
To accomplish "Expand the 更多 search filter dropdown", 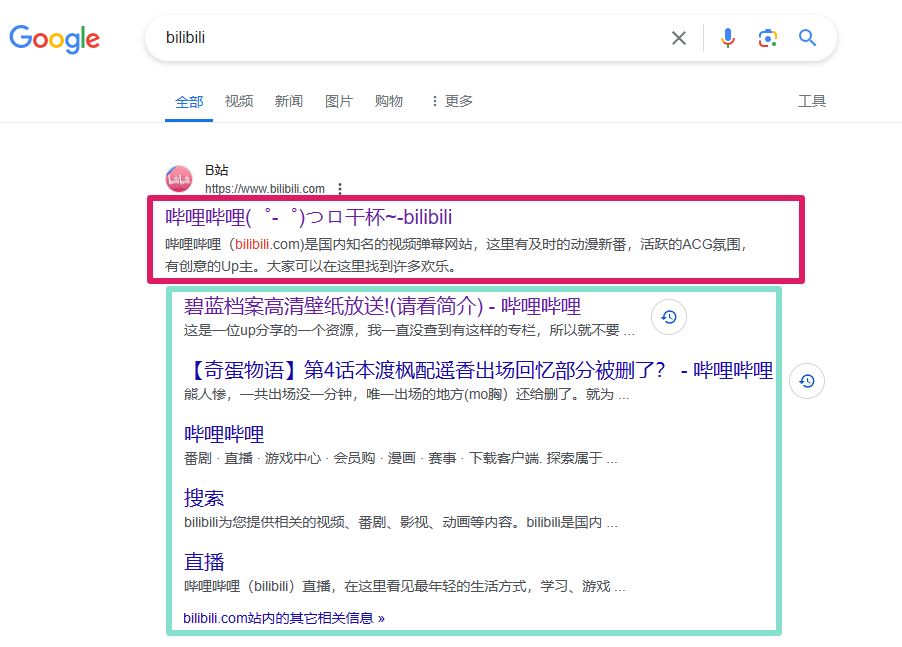I will (x=450, y=101).
